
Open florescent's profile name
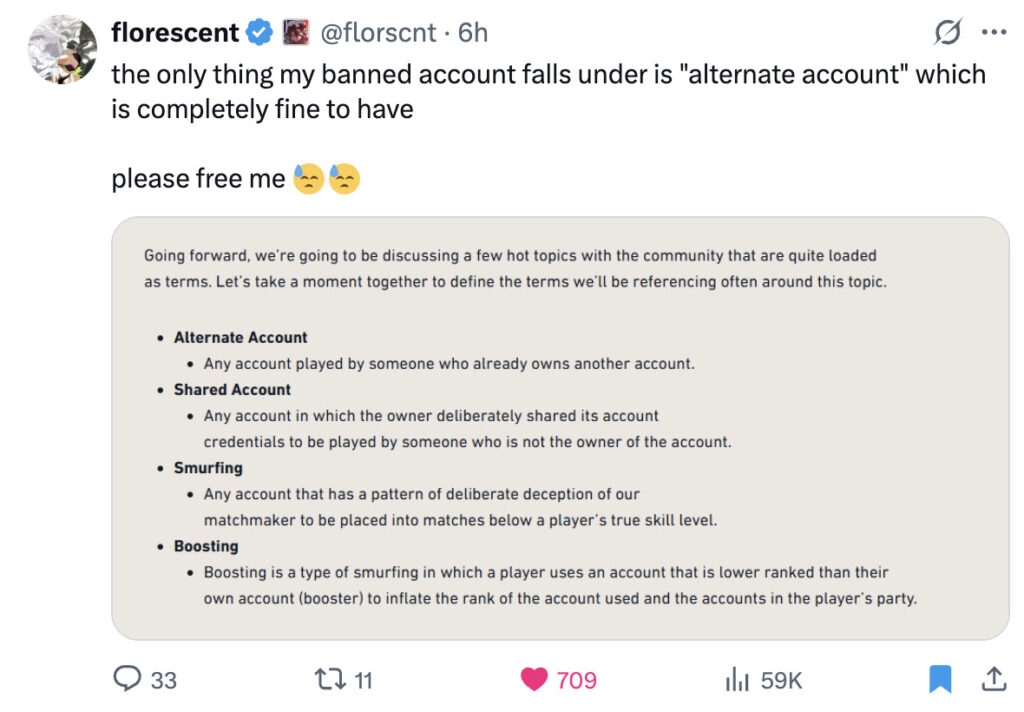click(176, 31)
